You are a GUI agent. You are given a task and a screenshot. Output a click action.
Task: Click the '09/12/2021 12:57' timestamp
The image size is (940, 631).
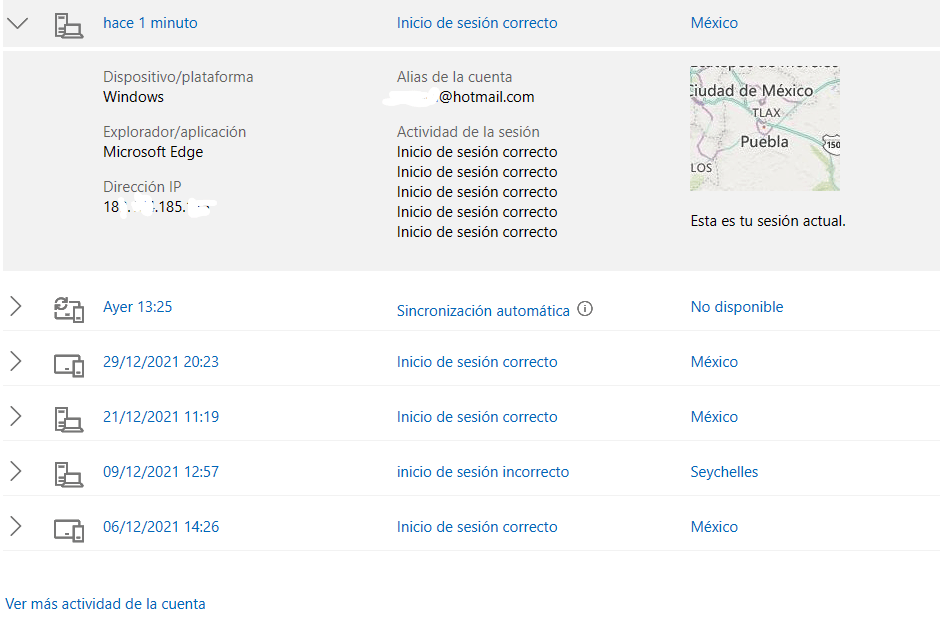click(161, 472)
